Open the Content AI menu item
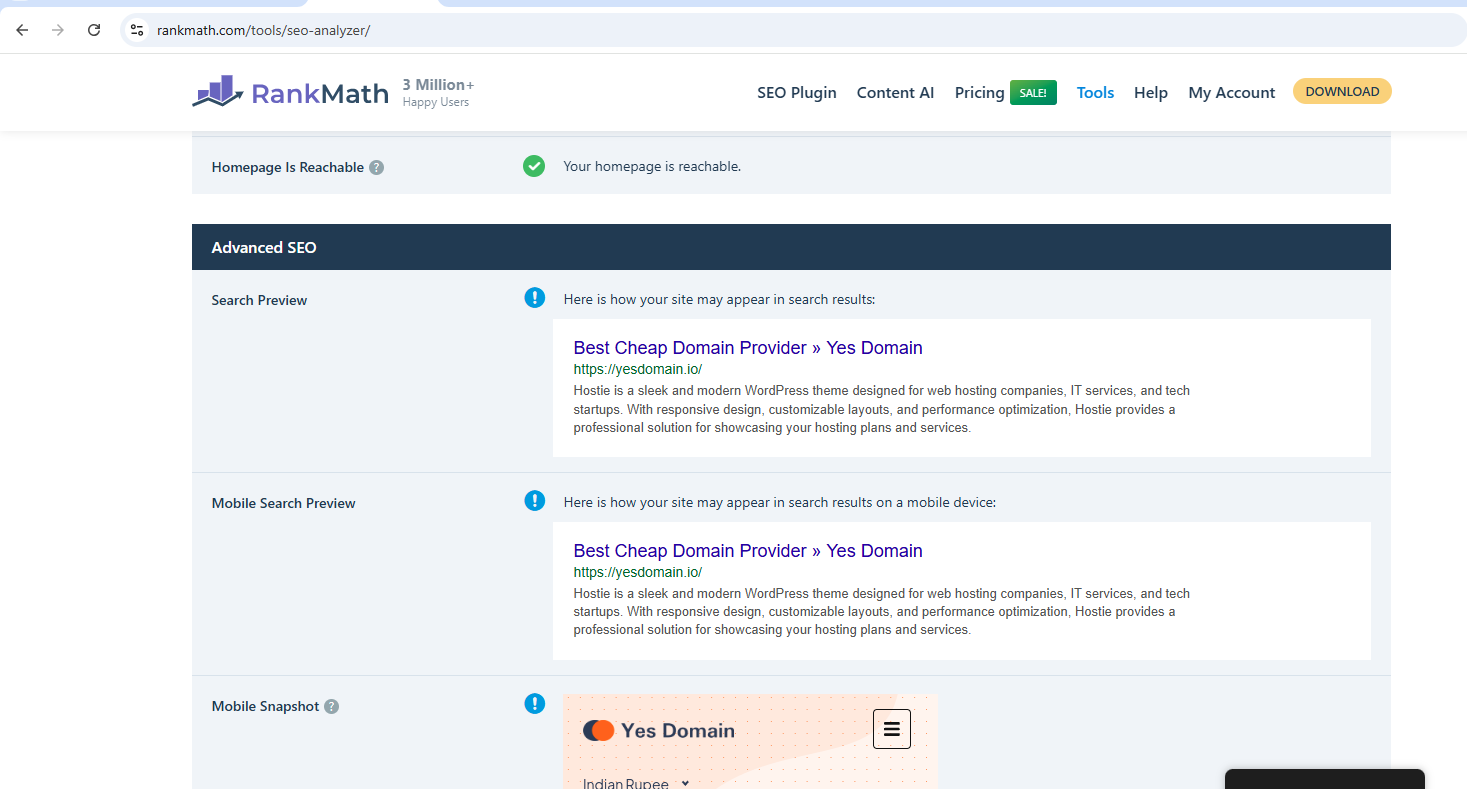Screen dimensions: 1467x789 coord(895,92)
